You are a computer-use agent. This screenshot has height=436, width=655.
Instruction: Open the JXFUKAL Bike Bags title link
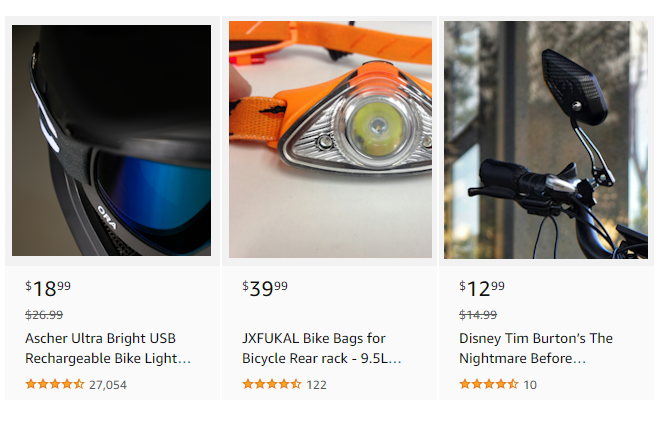pyautogui.click(x=321, y=348)
